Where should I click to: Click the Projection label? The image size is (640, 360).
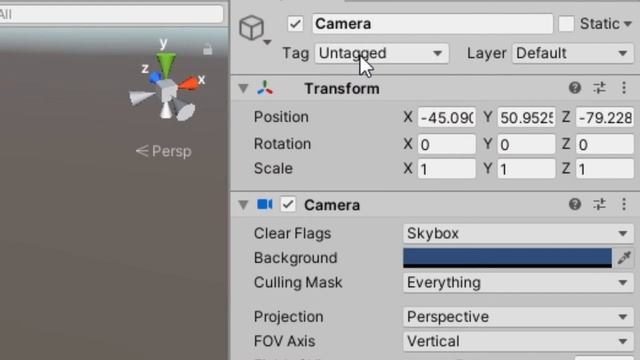289,317
